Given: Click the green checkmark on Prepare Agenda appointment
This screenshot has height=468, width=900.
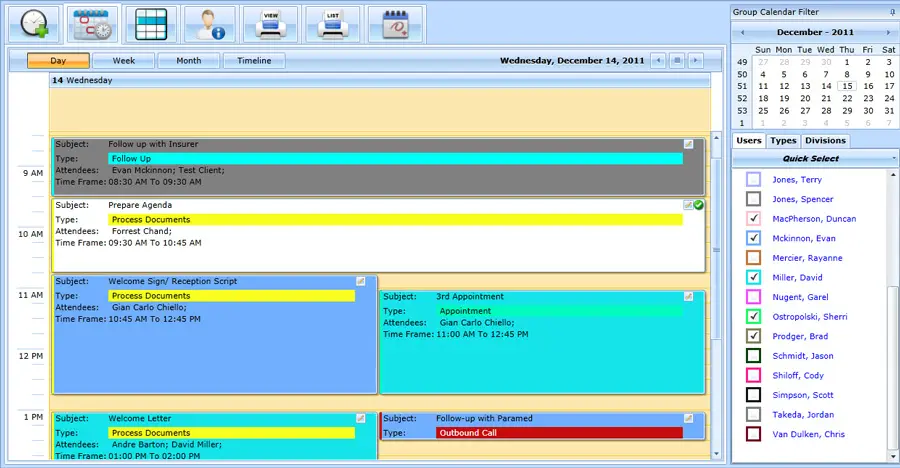Looking at the screenshot, I should click(699, 205).
